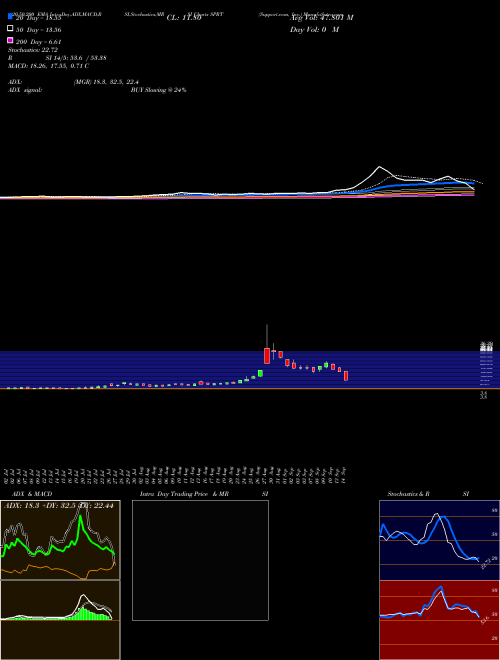Open the red RSI chart panel
The width and height of the screenshot is (500, 660).
tap(439, 620)
